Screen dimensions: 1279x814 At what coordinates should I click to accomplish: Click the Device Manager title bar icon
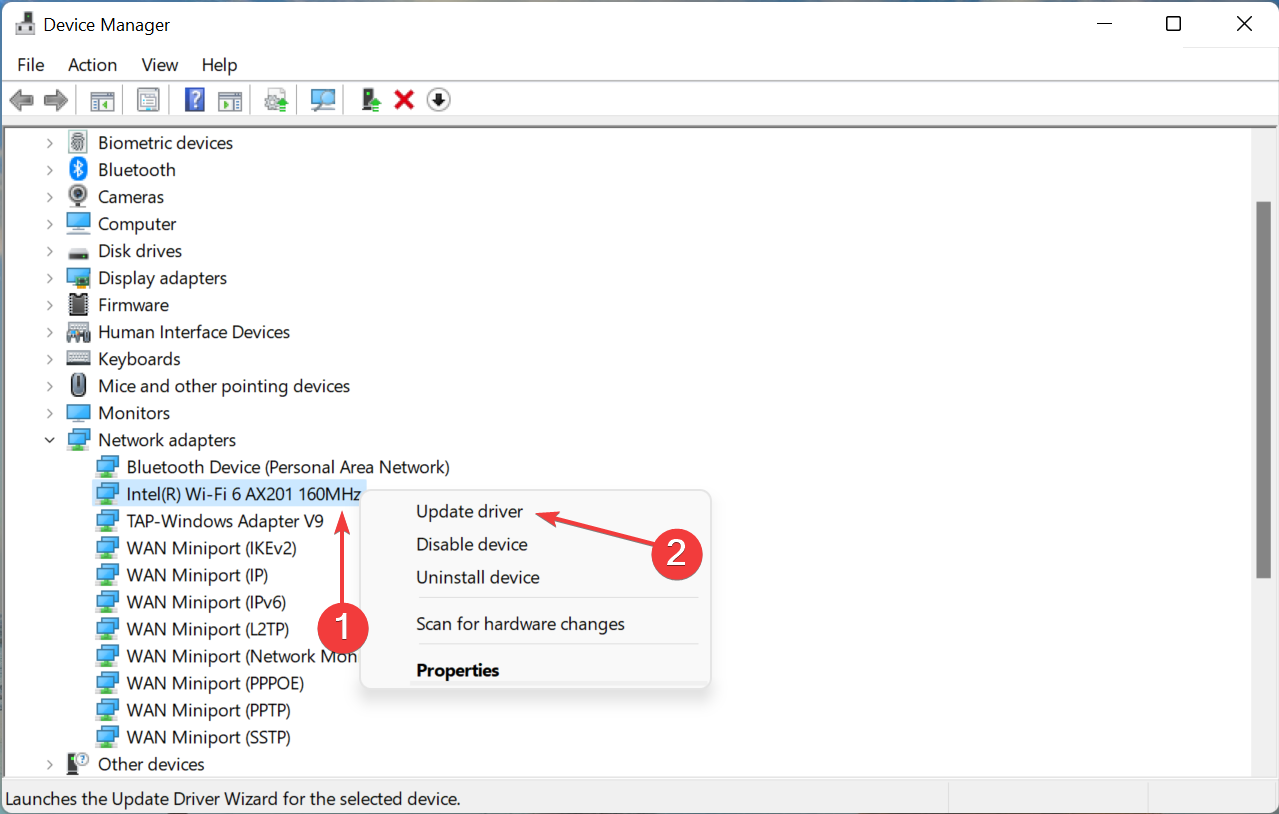click(25, 24)
